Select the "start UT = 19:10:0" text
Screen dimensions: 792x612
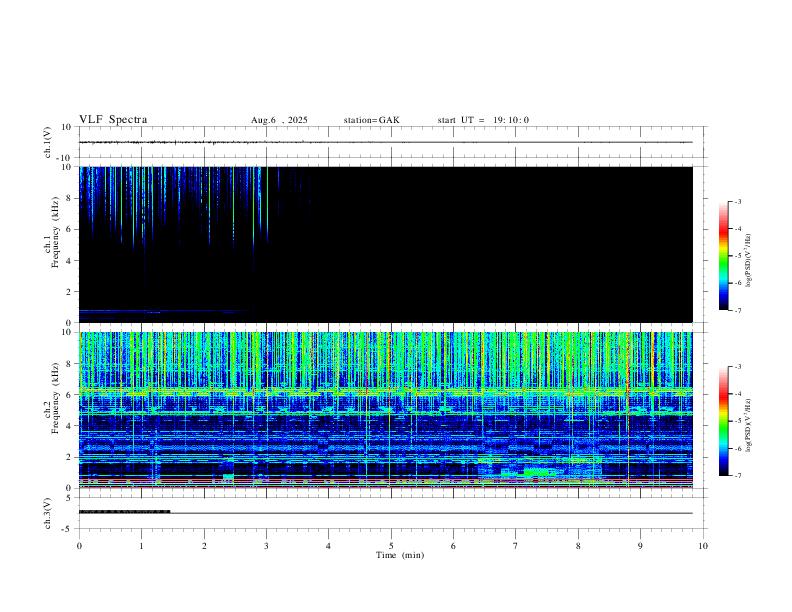click(483, 120)
